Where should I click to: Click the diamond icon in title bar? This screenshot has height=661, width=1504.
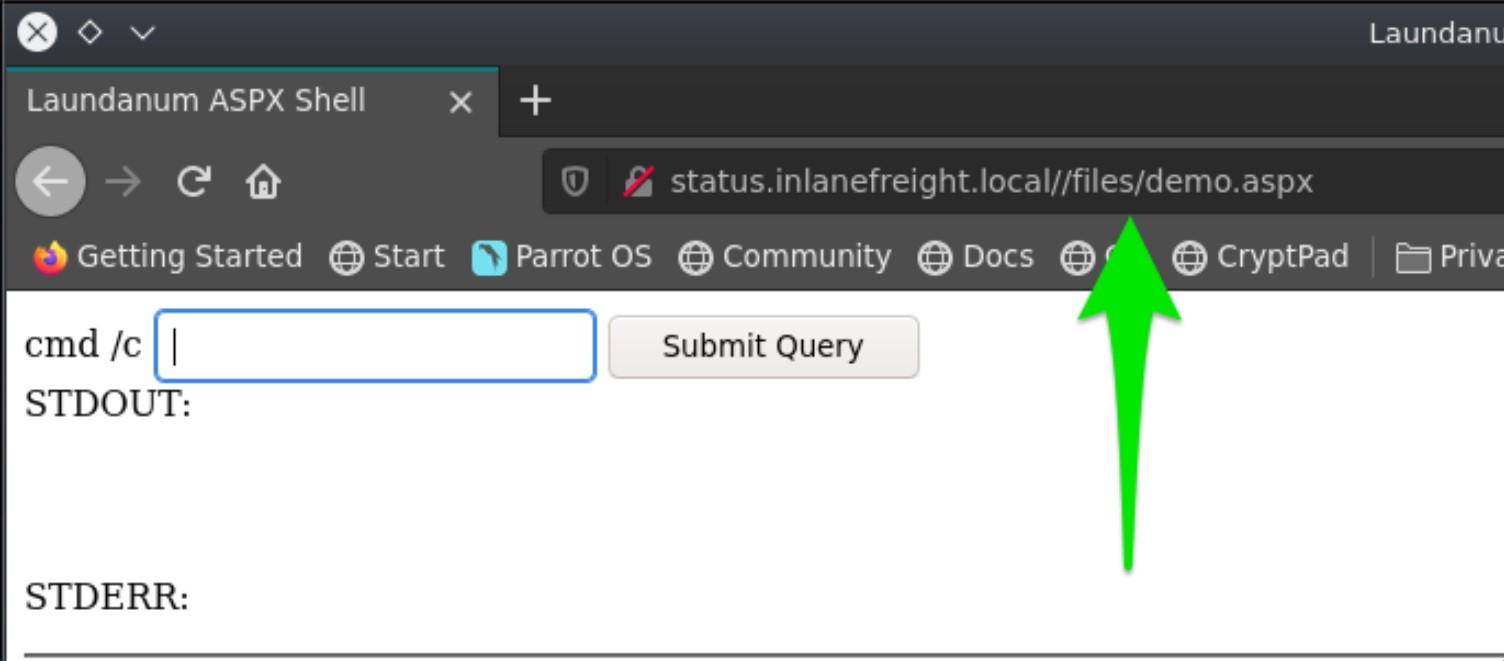pos(90,33)
